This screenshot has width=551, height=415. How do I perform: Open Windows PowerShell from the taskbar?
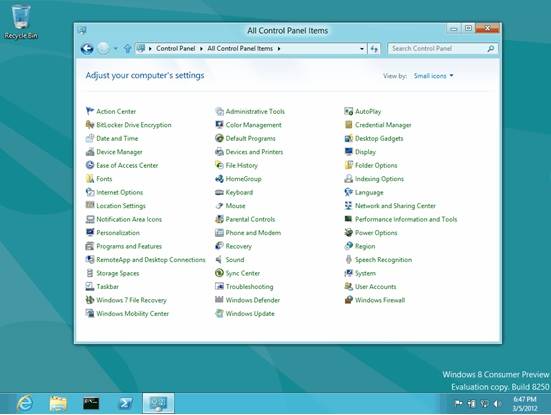pyautogui.click(x=125, y=403)
